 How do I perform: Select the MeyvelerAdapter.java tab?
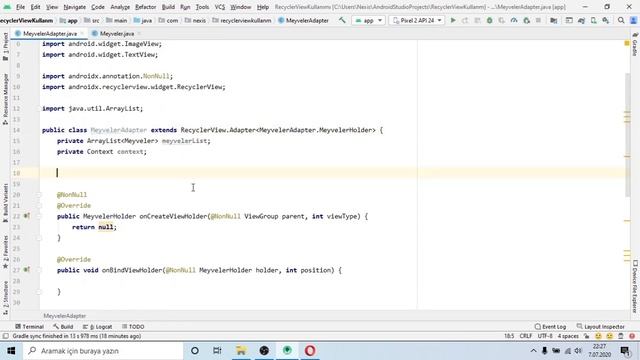pos(50,33)
